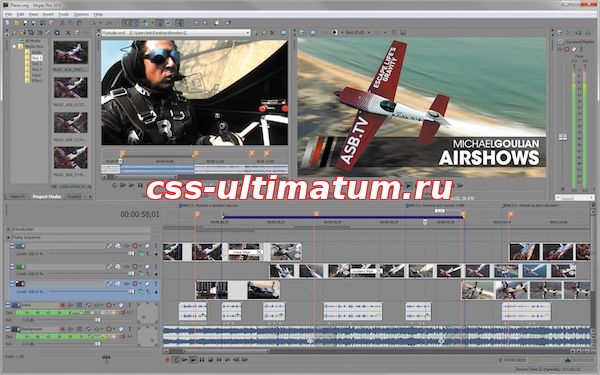Viewport: 600px width, 375px height.
Task: Collapse the Flying Sequence region row
Action: [x=8, y=238]
